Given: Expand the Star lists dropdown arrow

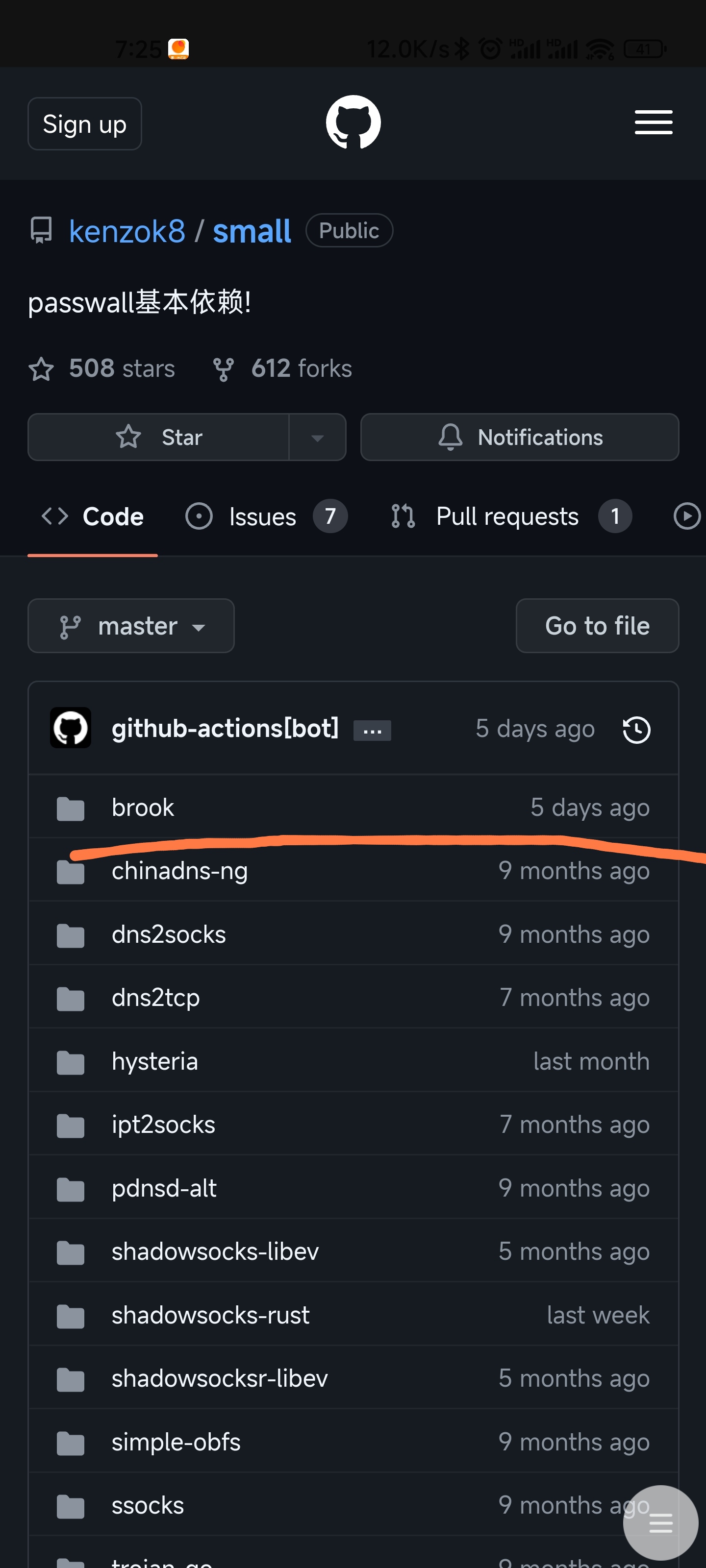Looking at the screenshot, I should (317, 437).
